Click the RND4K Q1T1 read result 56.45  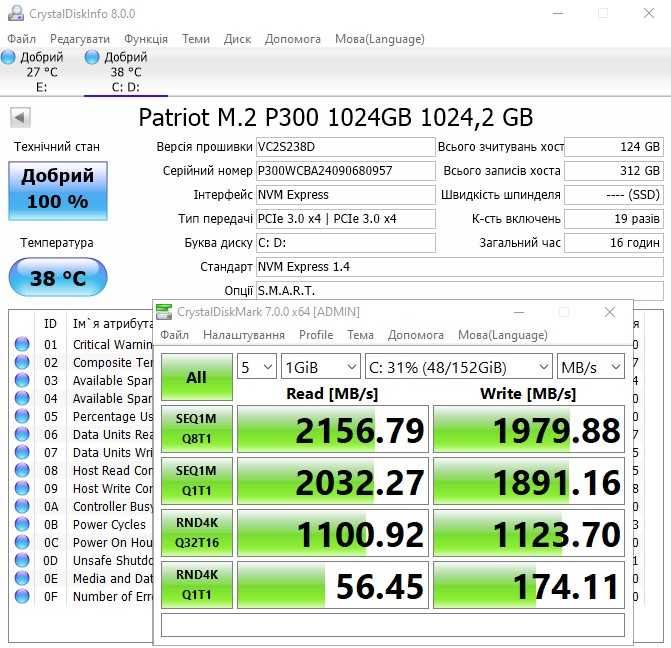[x=333, y=585]
